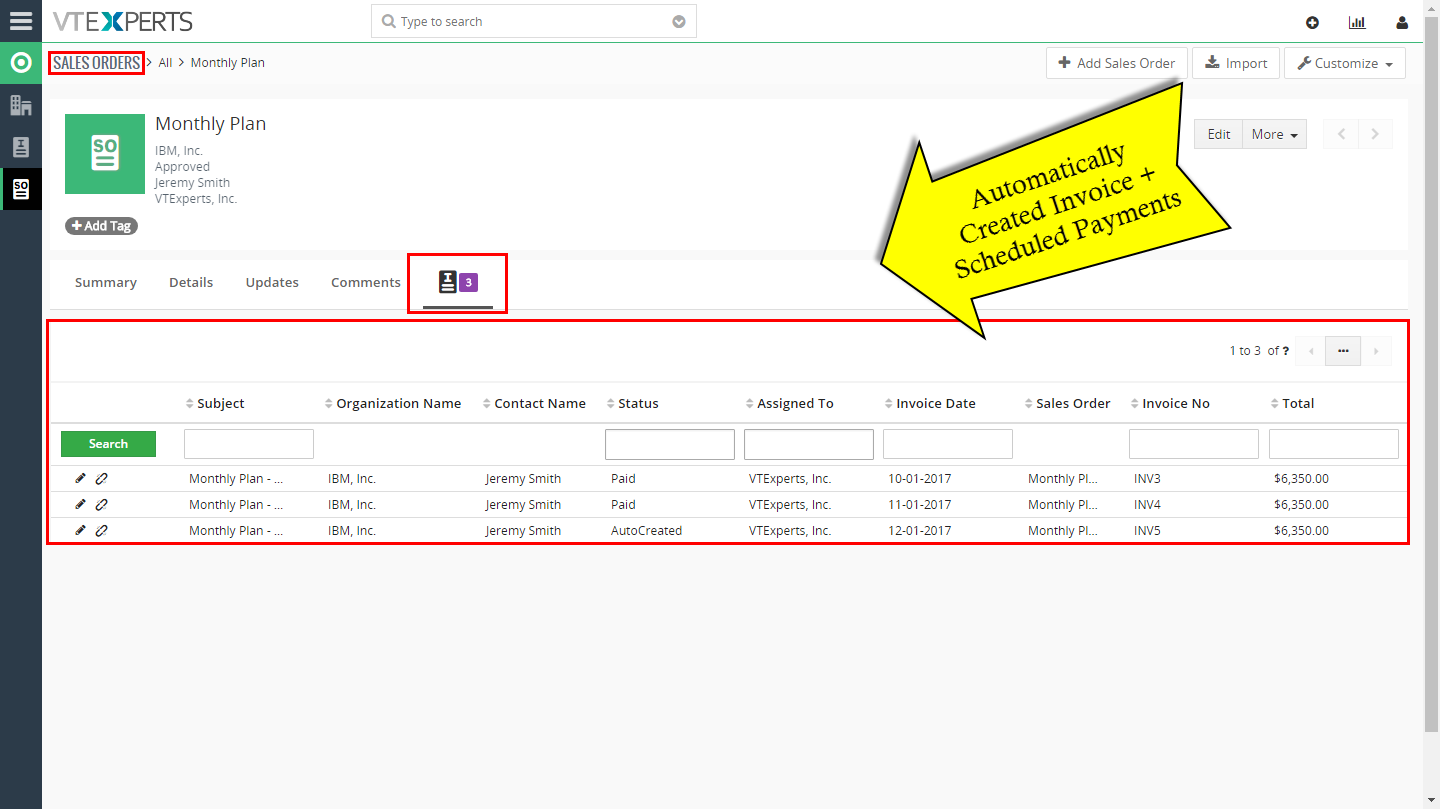Go to next record arrow
The width and height of the screenshot is (1440, 809).
pyautogui.click(x=1375, y=134)
